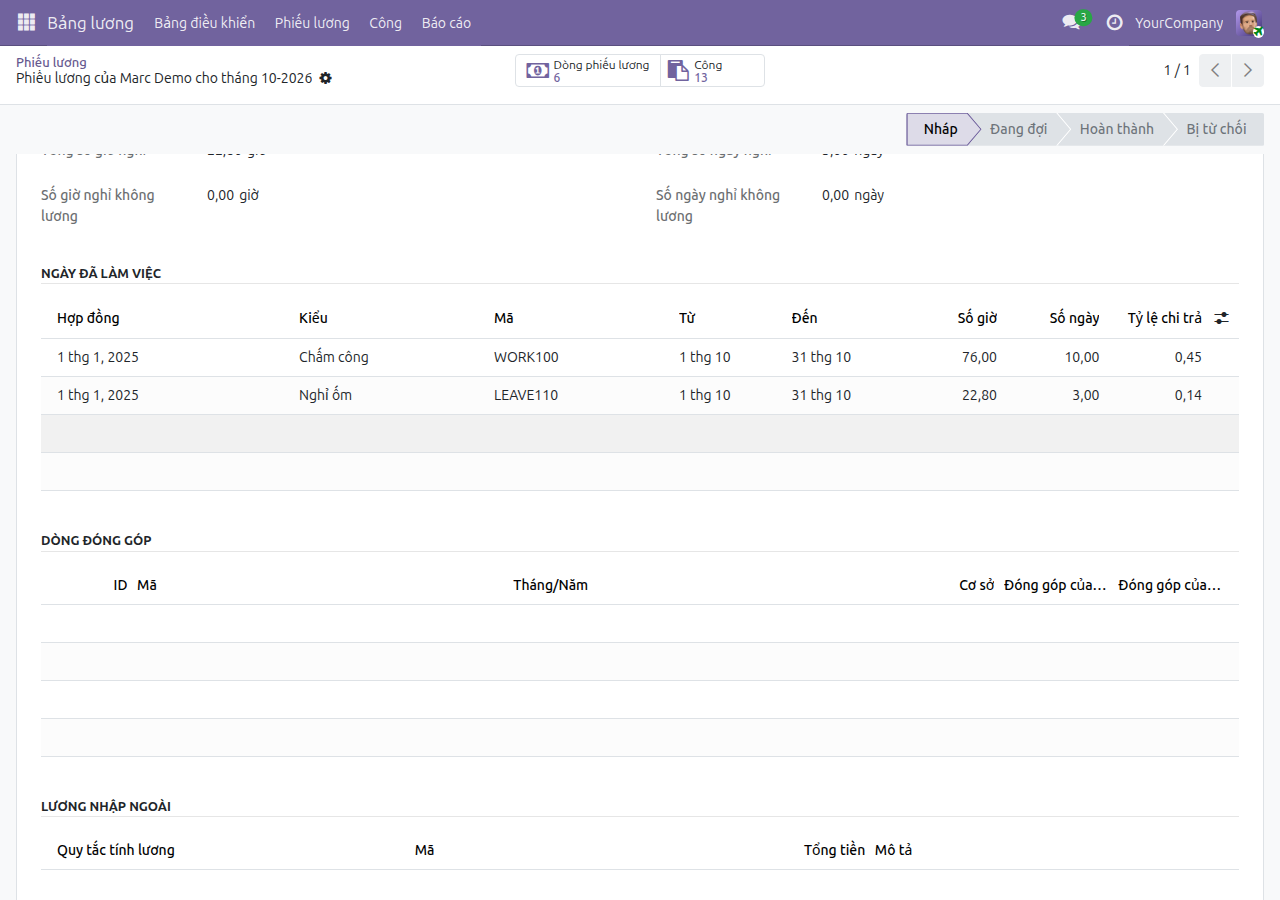This screenshot has width=1280, height=900.
Task: Select the Bị từ chối status stage
Action: [x=1216, y=129]
